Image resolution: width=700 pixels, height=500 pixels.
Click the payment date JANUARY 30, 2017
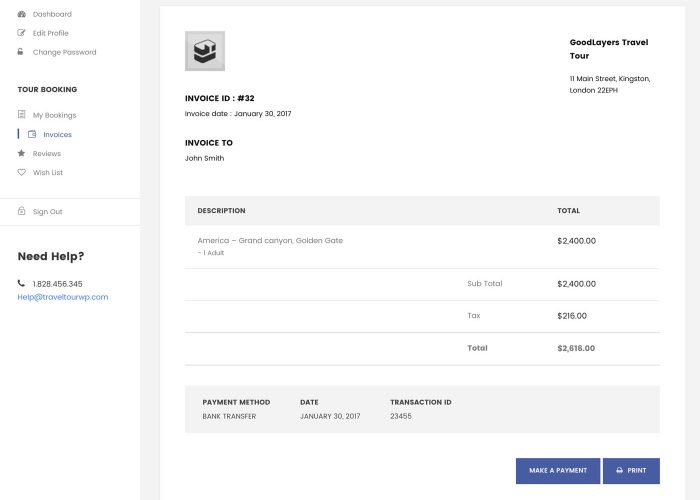330,416
